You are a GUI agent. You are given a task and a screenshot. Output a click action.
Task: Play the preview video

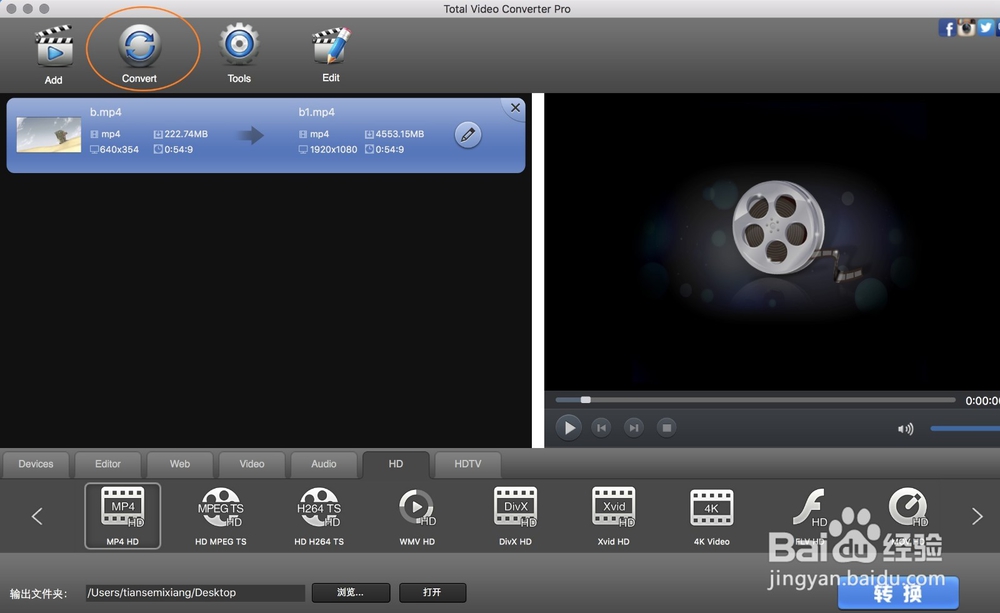point(568,427)
